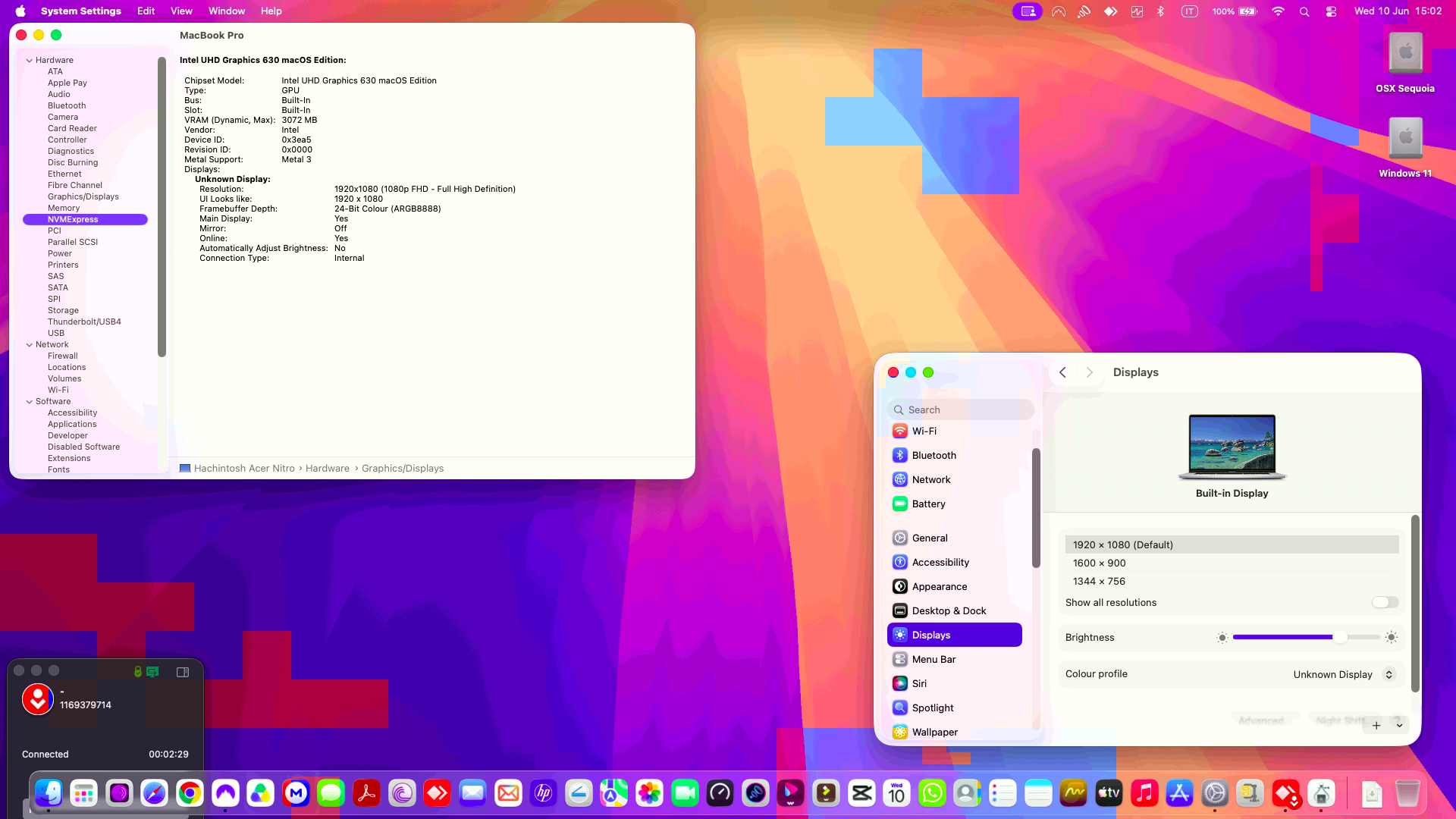The height and width of the screenshot is (819, 1456).
Task: Toggle the sidebar panel icon in AnyDesk window
Action: point(183,672)
